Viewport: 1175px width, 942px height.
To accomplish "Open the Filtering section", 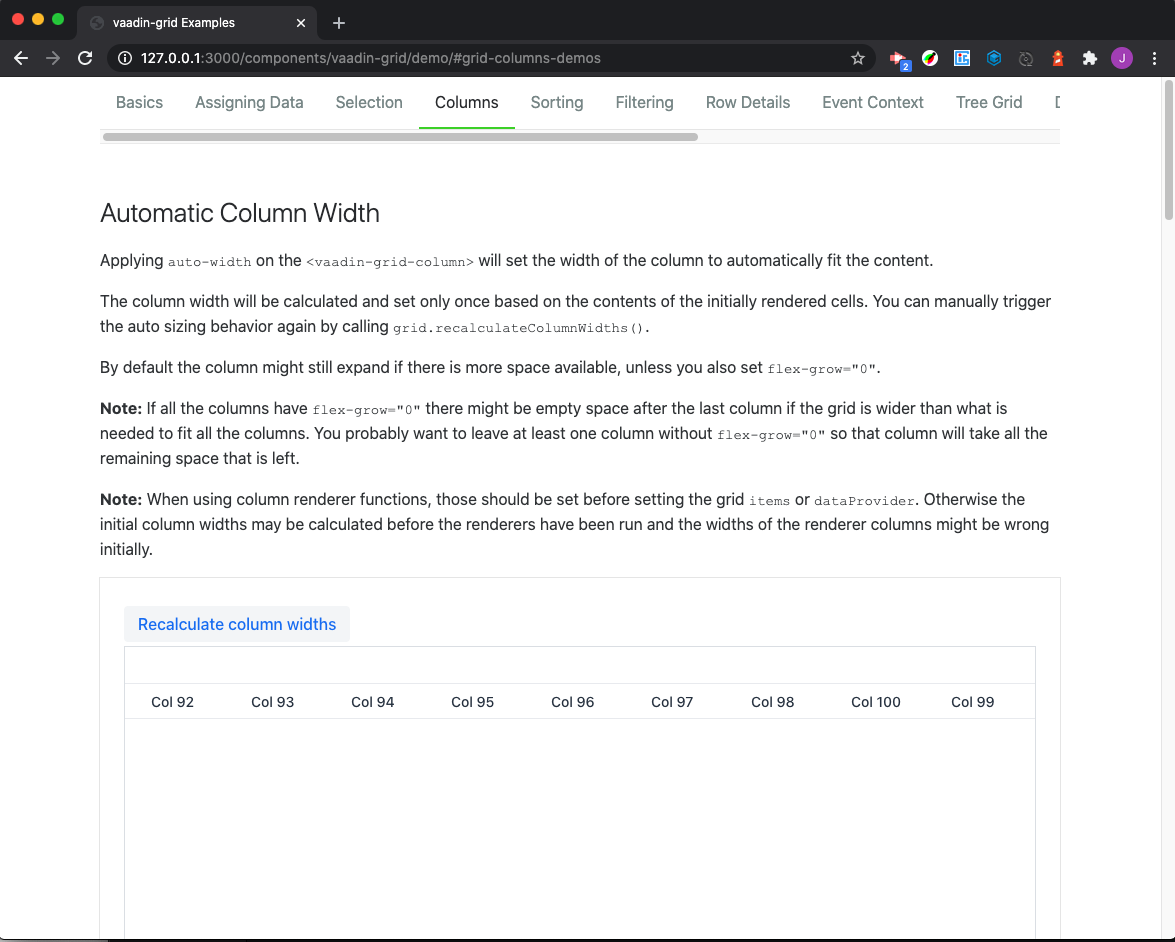I will (x=644, y=102).
